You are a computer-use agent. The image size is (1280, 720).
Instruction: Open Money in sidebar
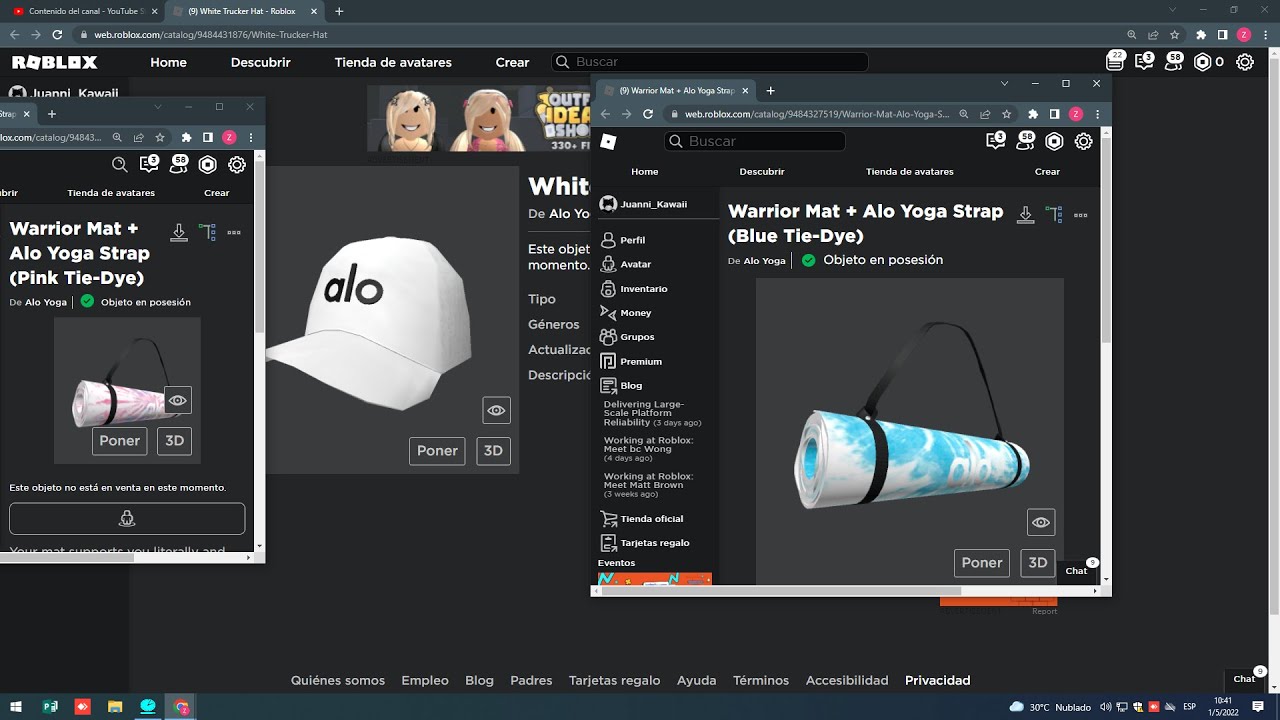[625, 313]
